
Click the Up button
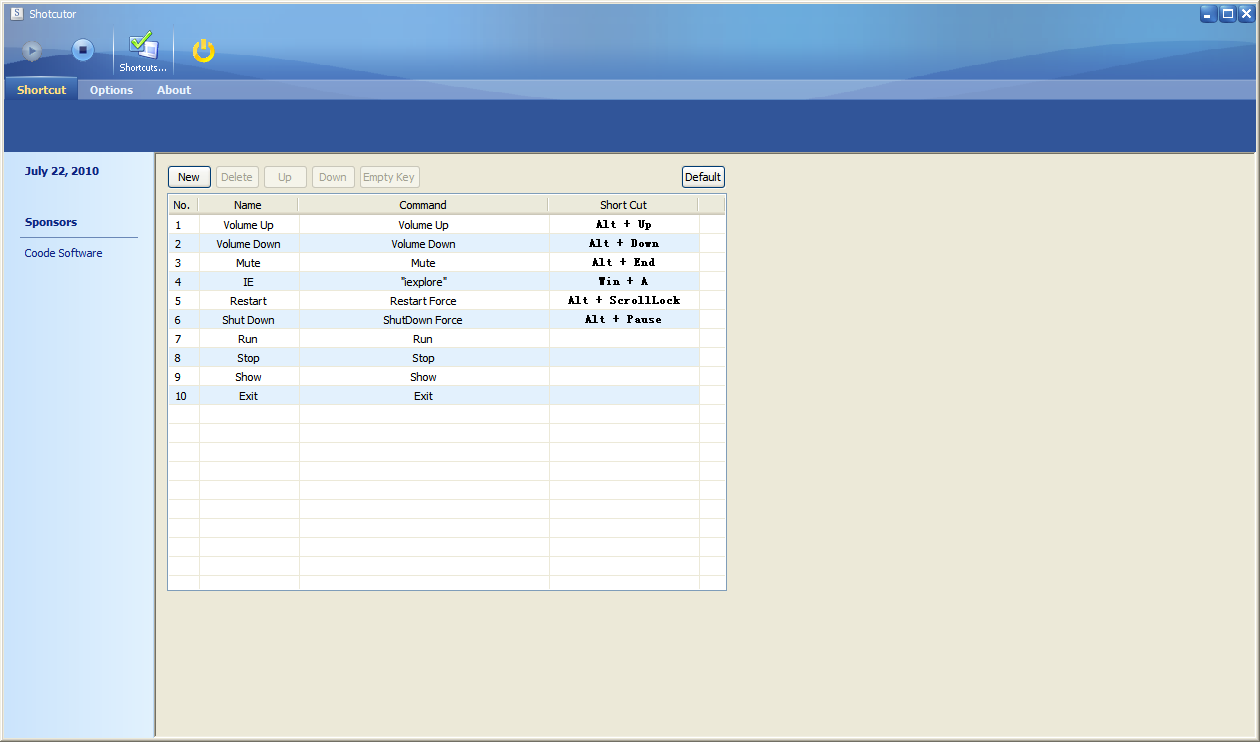[285, 177]
